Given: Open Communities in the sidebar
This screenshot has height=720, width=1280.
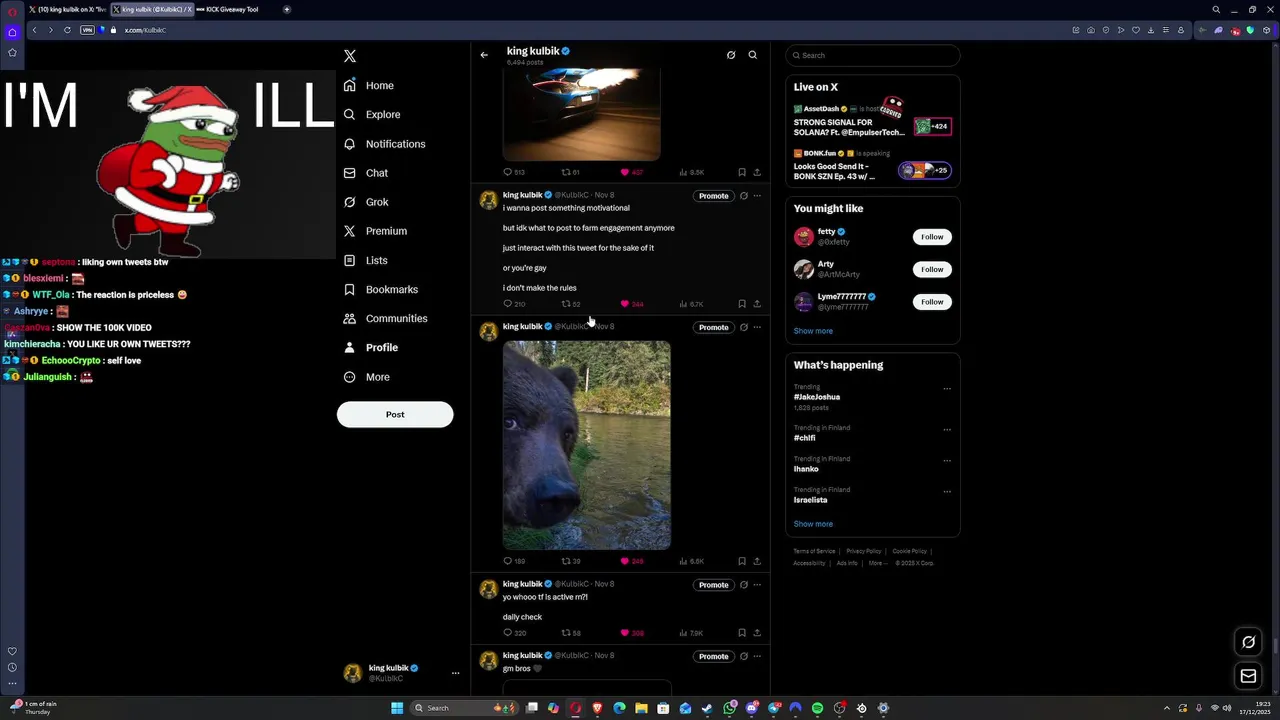Looking at the screenshot, I should coord(385,319).
